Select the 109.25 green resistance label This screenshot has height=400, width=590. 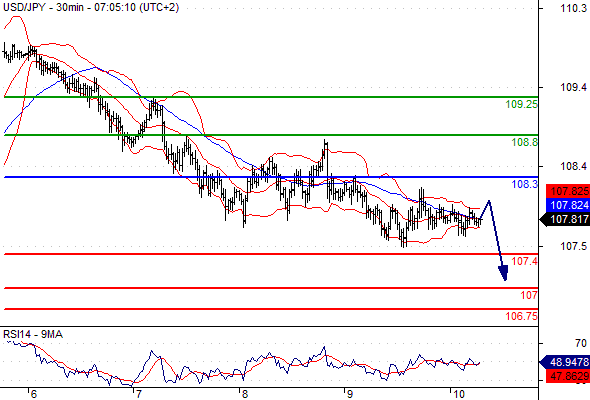click(522, 104)
